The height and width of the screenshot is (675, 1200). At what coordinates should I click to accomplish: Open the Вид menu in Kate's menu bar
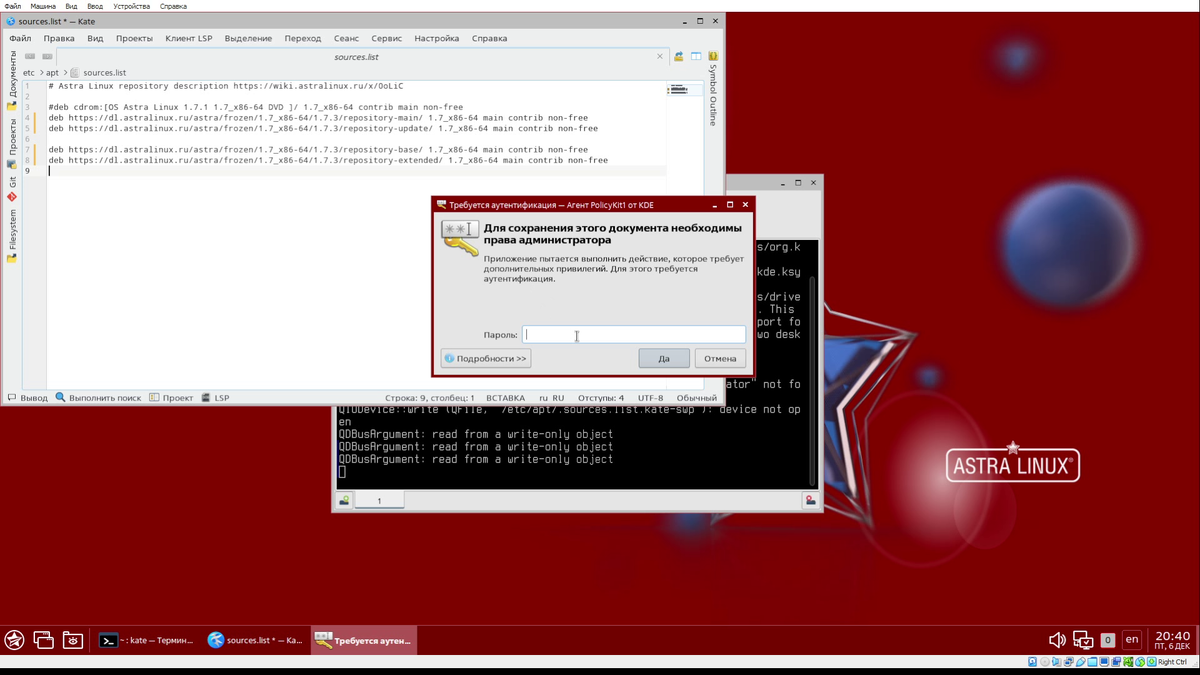pos(95,38)
